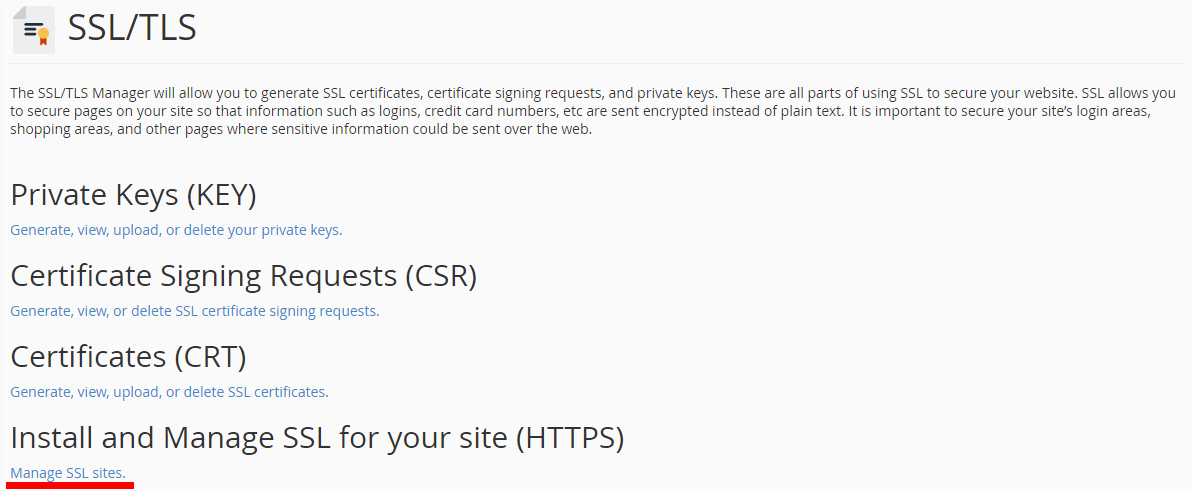Click the Certificate Signing Requests (CSR) heading
The width and height of the screenshot is (1192, 491).
pyautogui.click(x=243, y=276)
